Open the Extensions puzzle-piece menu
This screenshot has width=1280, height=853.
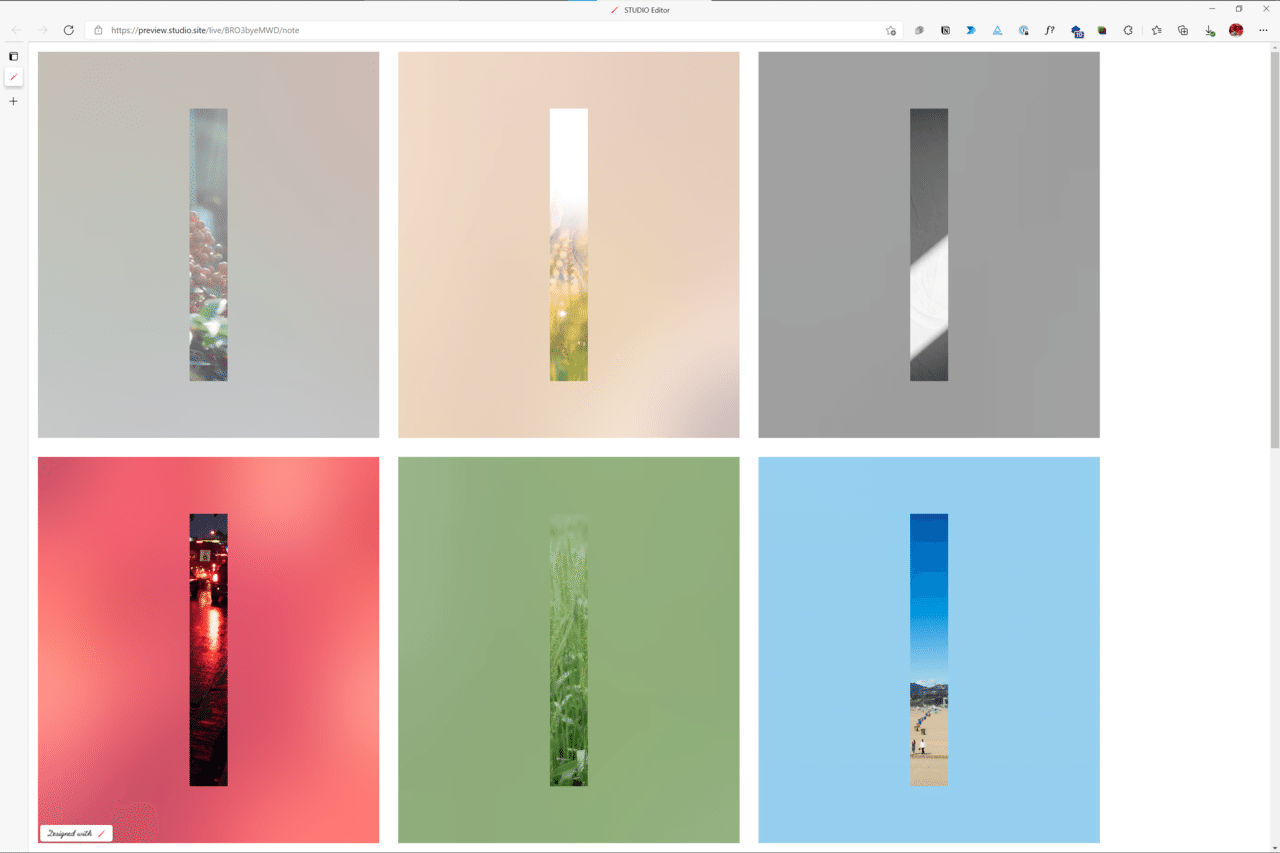[1128, 30]
